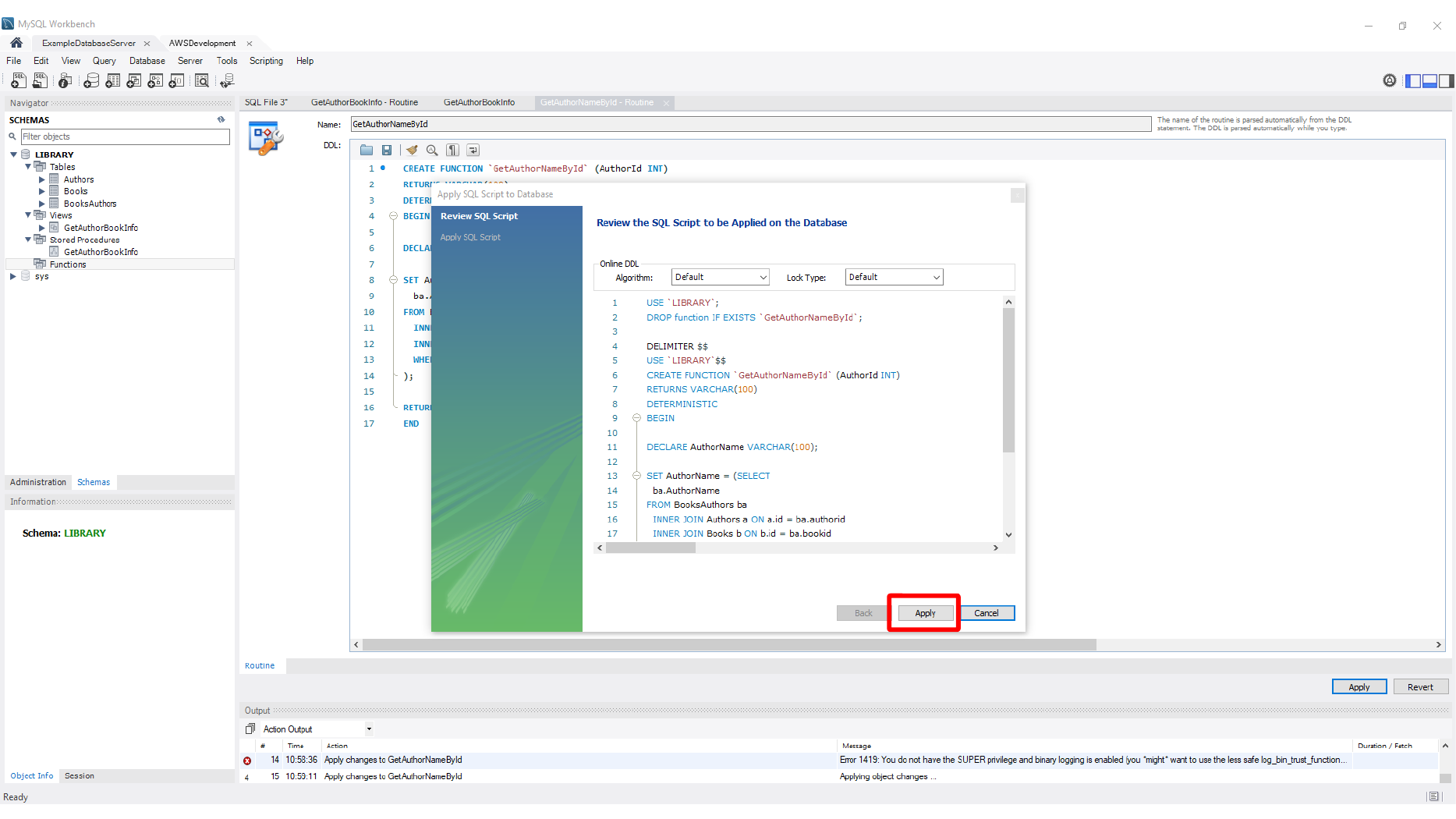Viewport: 1456px width, 819px height.
Task: Click status bar icon at bottom right
Action: coord(1433,796)
